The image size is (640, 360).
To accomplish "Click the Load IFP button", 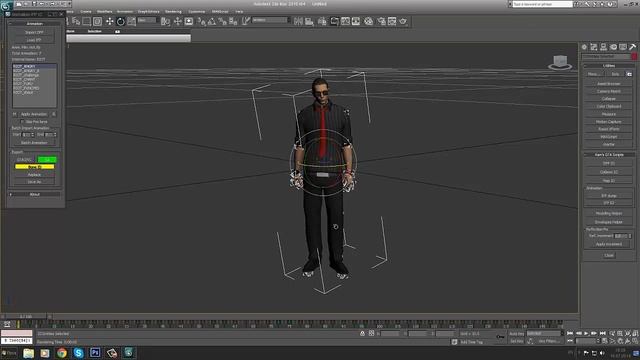I will point(34,40).
